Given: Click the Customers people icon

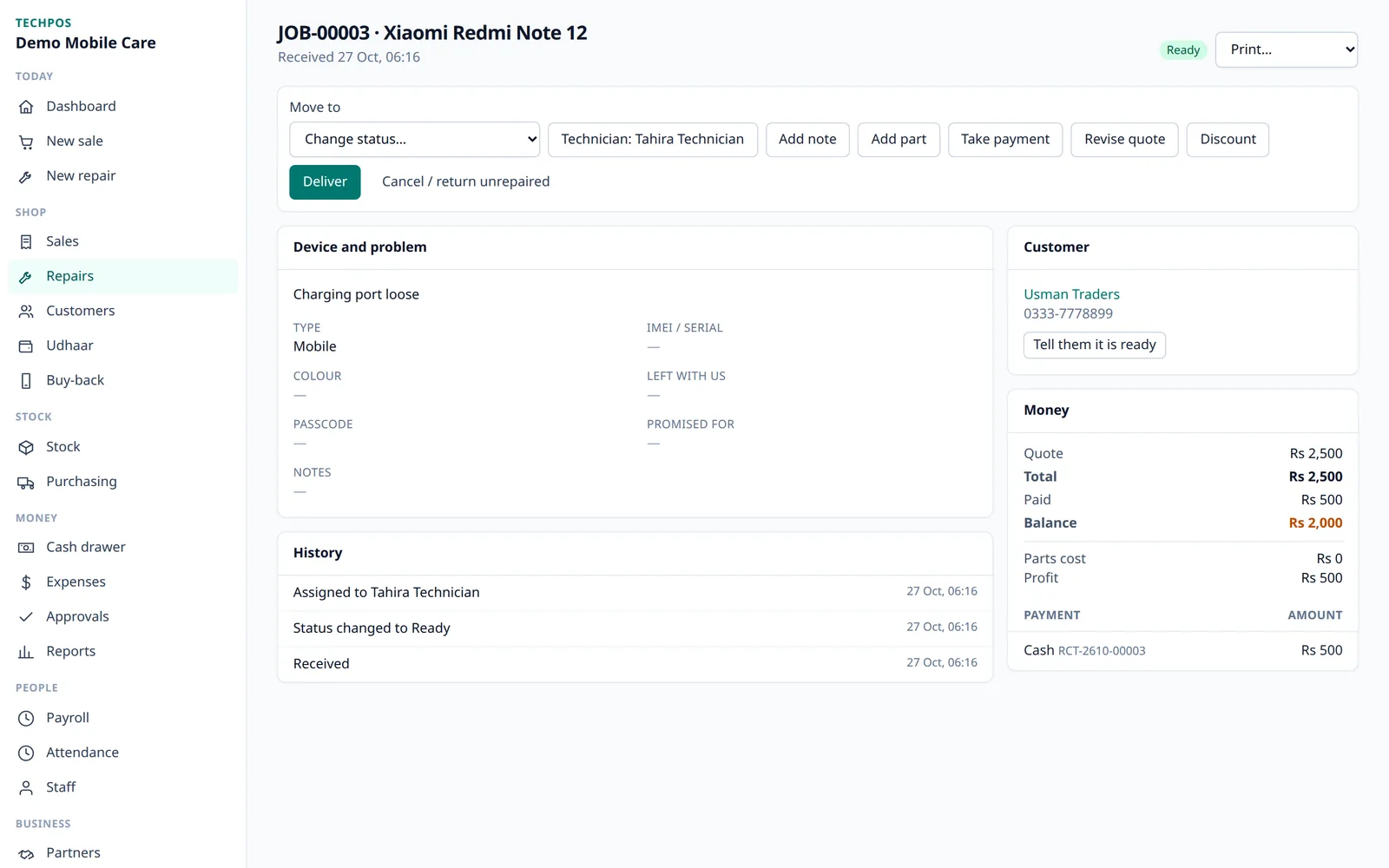Looking at the screenshot, I should point(26,312).
